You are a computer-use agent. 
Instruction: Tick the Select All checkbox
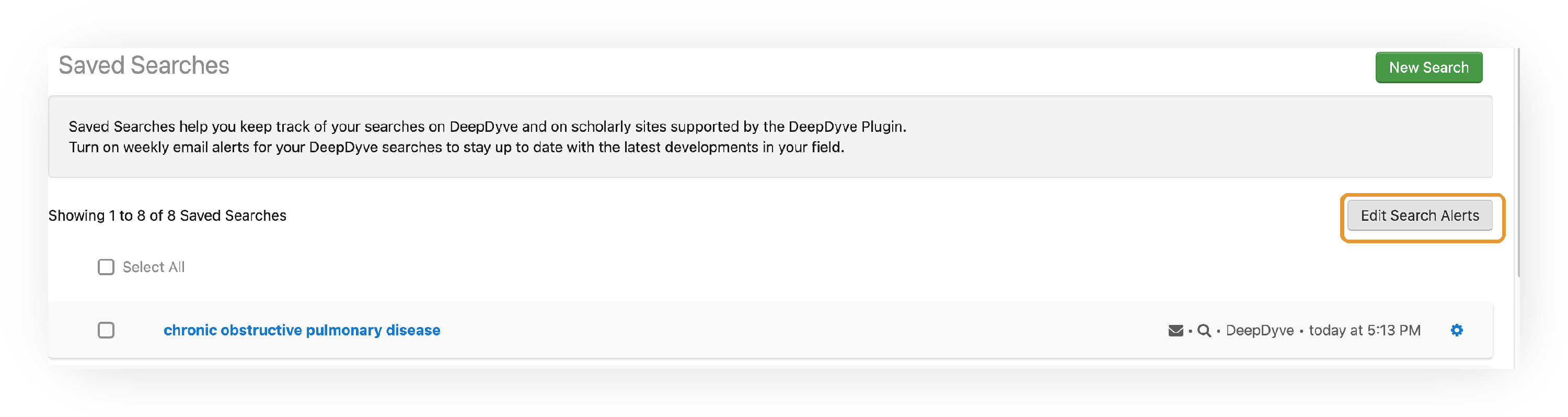point(106,267)
